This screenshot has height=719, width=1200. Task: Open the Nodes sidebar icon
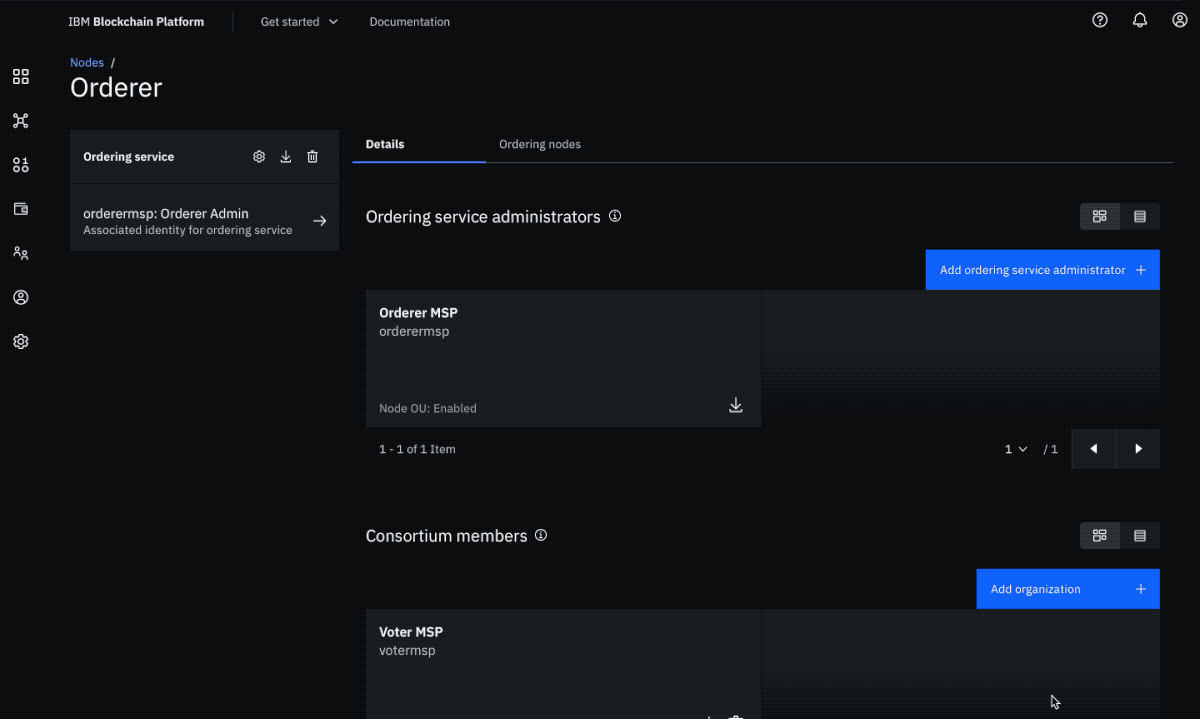[x=21, y=121]
